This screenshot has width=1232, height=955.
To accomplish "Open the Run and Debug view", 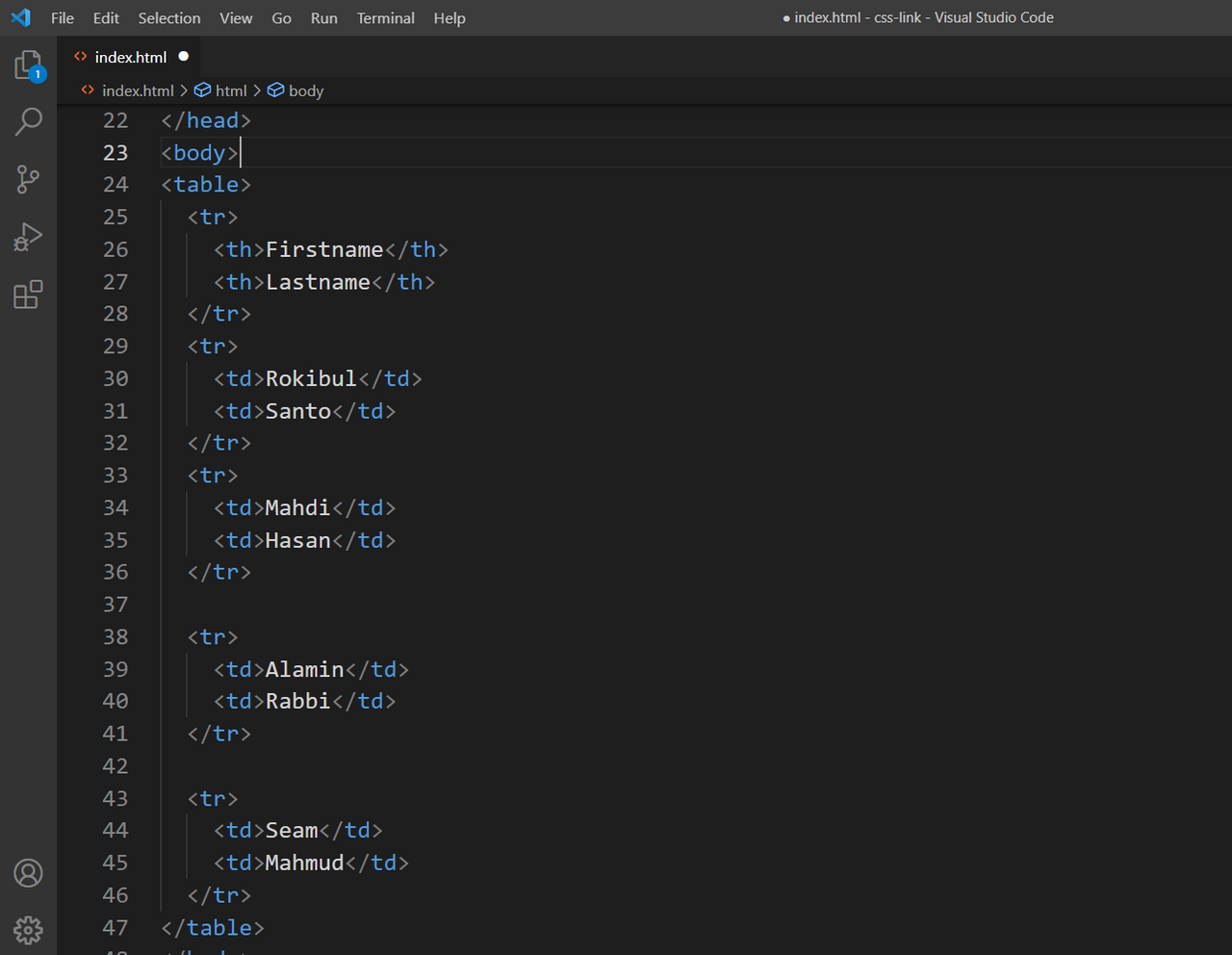I will (28, 237).
